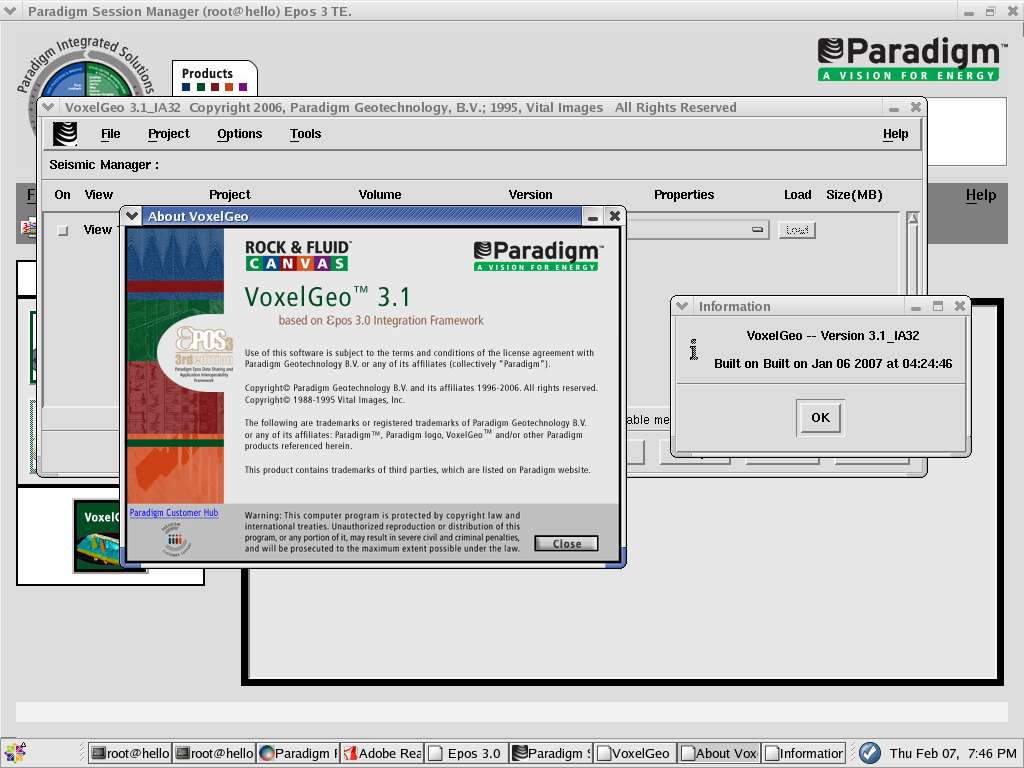Open the desktop applications menu icon in taskbar

coord(14,753)
